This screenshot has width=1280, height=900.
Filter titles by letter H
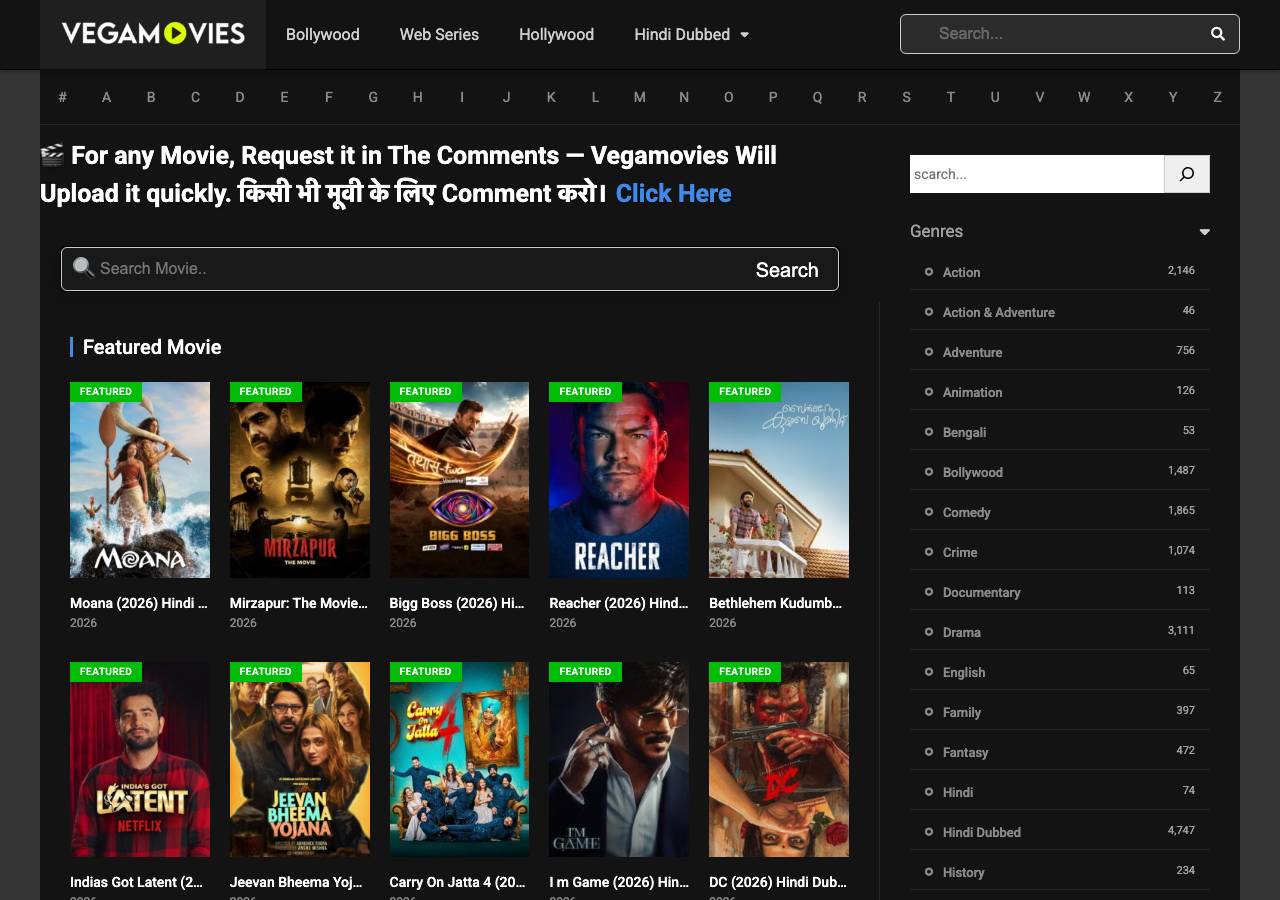click(x=417, y=97)
